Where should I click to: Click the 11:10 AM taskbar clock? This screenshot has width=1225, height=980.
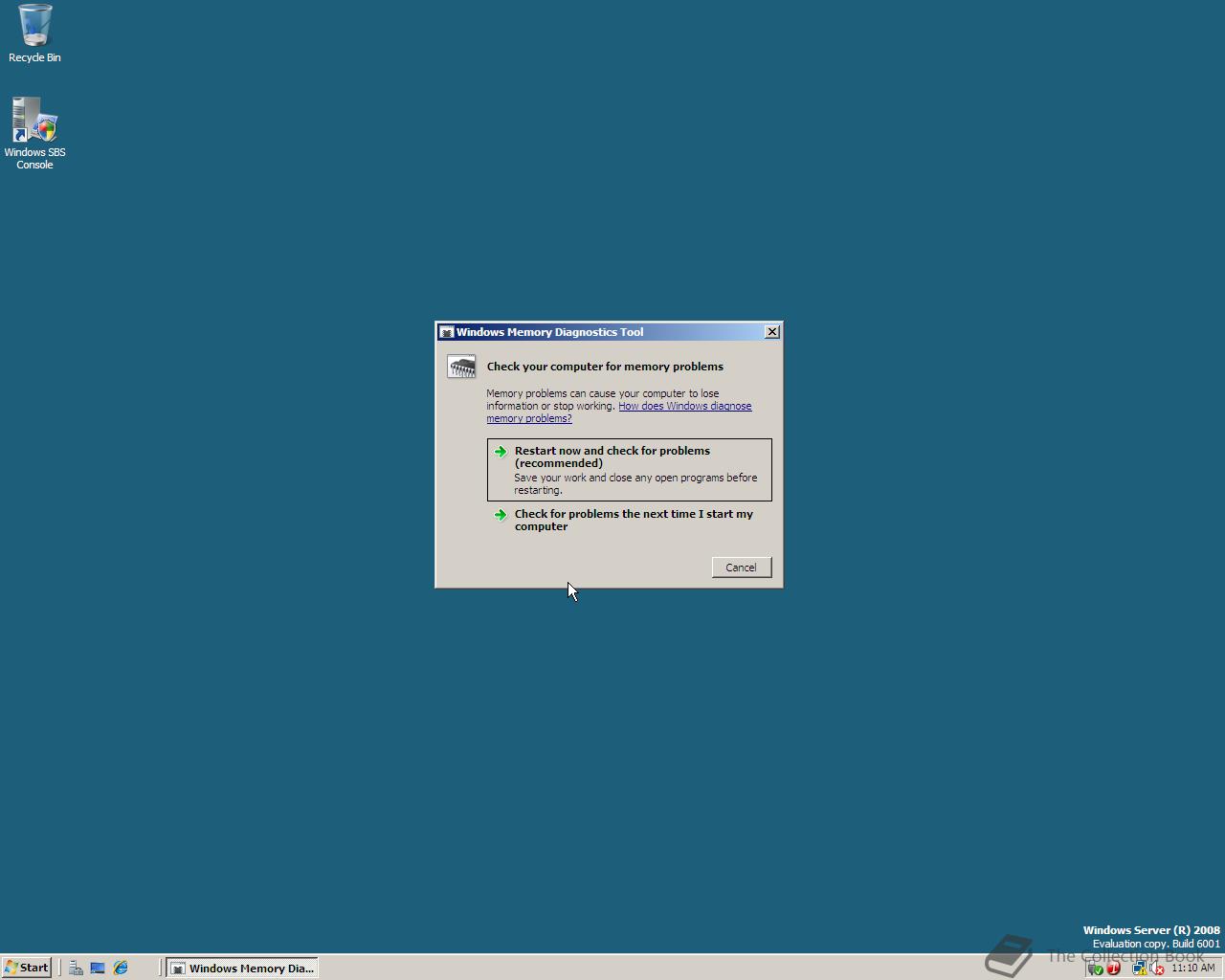[x=1192, y=969]
